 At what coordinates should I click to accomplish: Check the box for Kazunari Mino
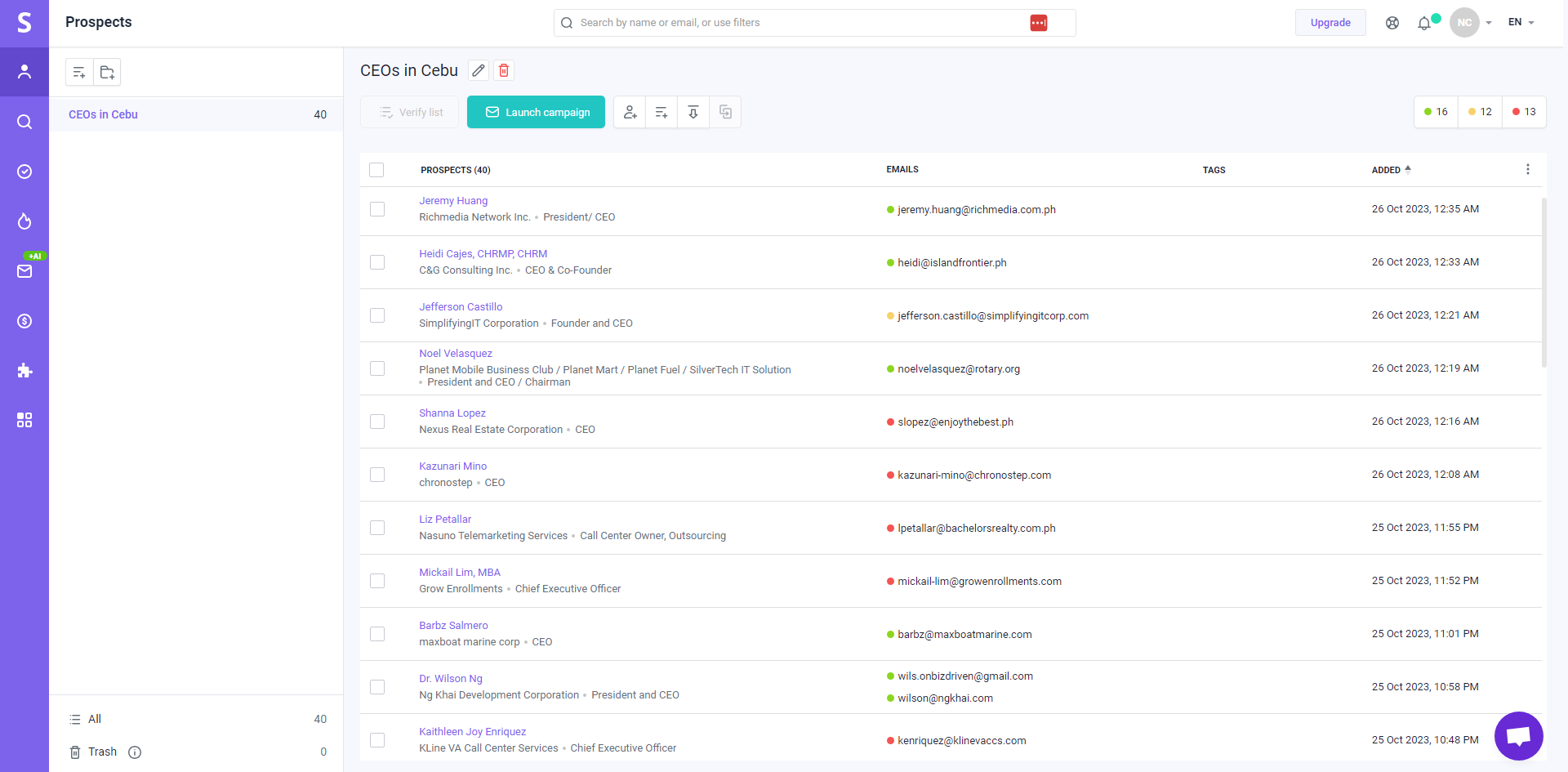377,475
